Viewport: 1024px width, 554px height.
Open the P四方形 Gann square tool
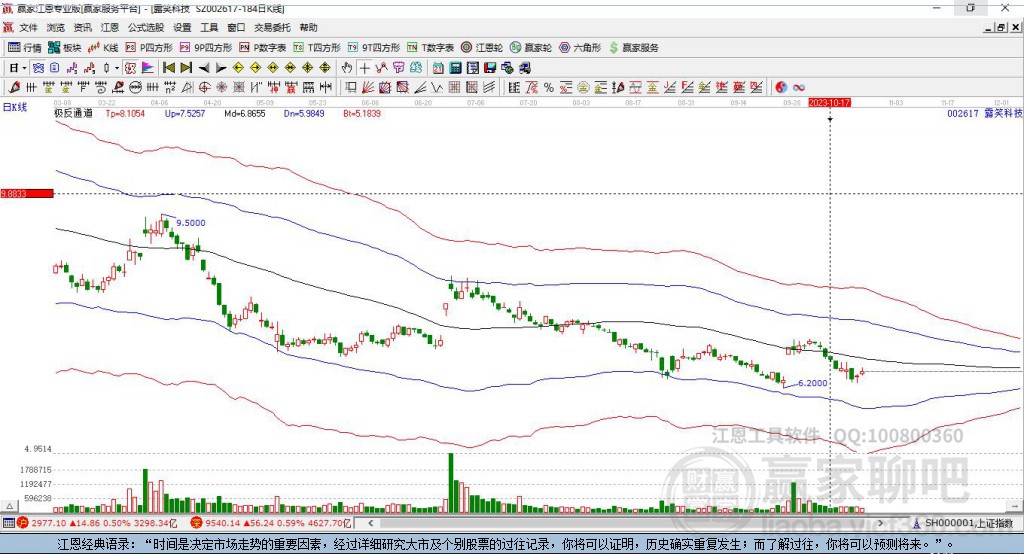click(149, 48)
